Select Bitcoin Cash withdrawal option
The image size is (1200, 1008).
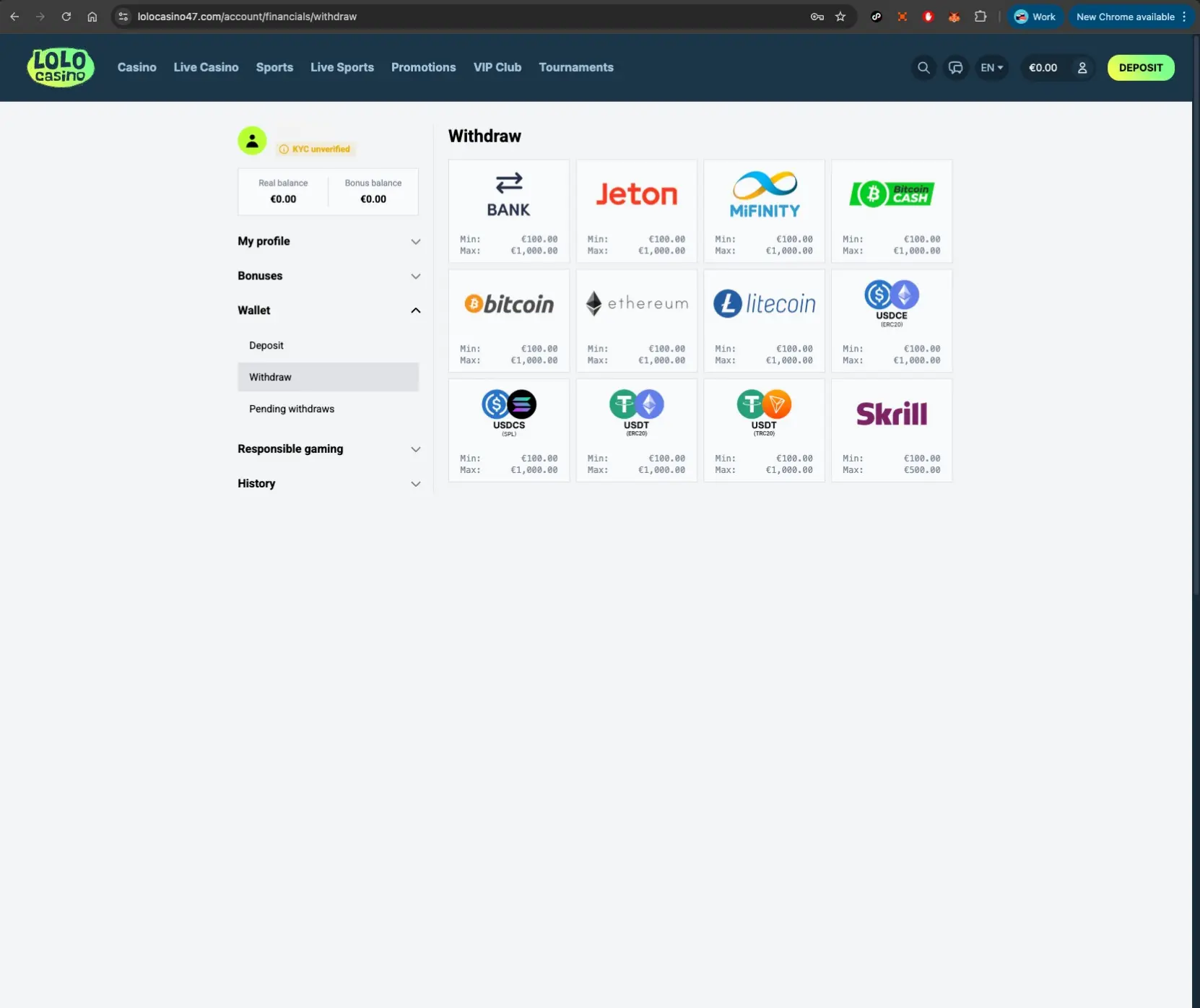(x=892, y=211)
